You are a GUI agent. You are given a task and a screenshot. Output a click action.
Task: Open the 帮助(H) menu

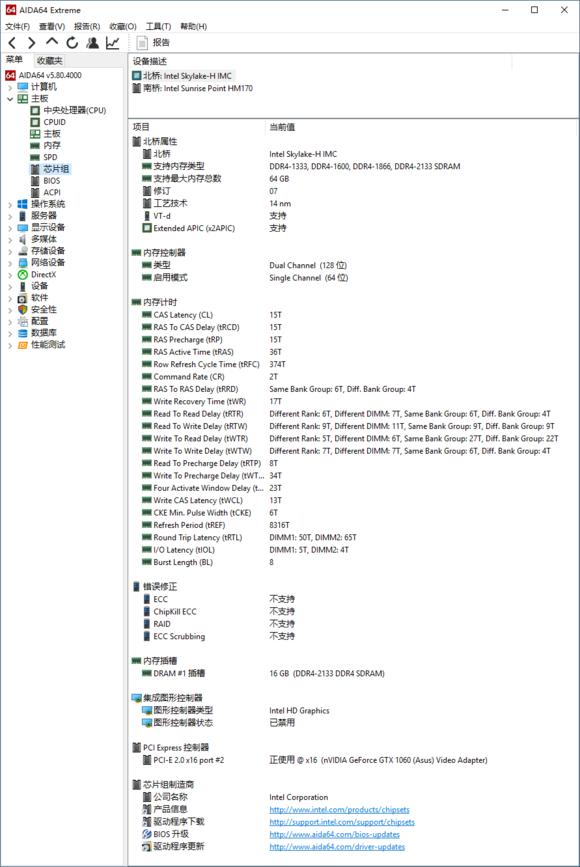pos(194,26)
